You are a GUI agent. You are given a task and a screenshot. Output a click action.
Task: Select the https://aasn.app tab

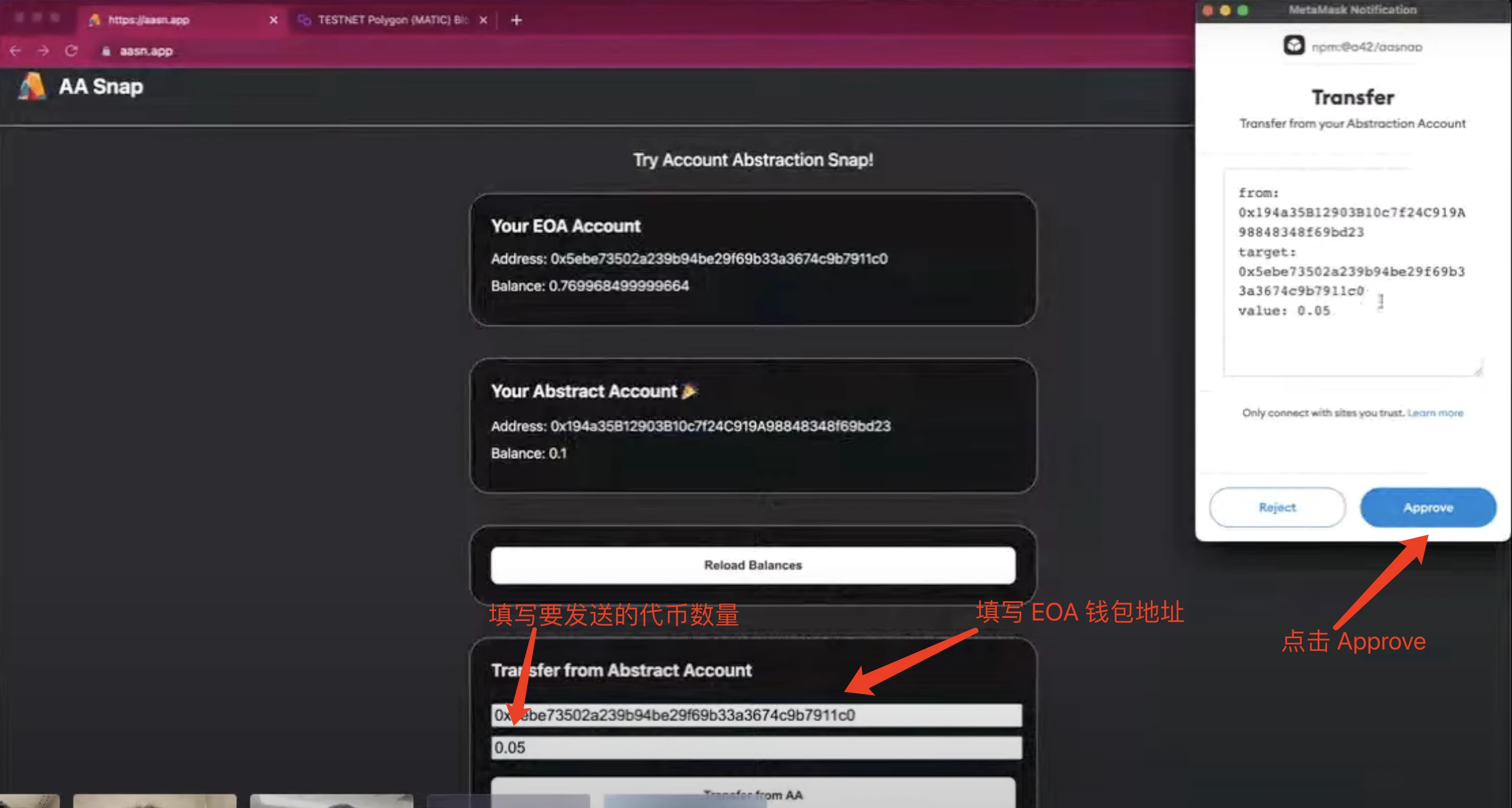point(149,21)
